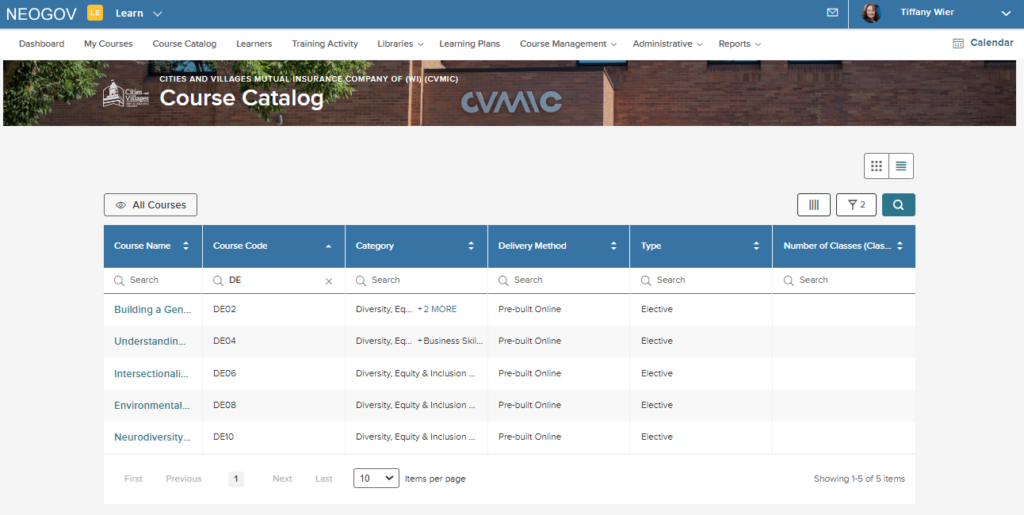Click the teal search magnifier button

(x=899, y=204)
